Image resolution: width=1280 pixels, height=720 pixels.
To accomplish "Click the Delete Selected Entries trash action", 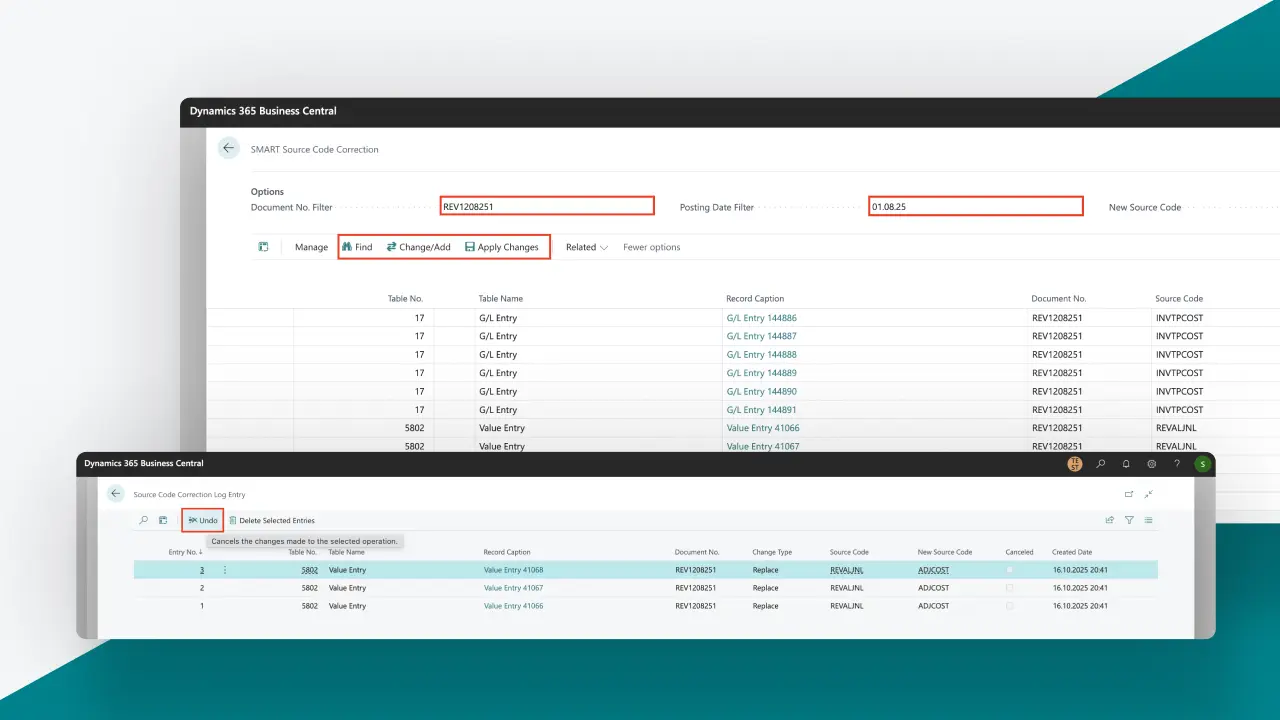I will (271, 520).
